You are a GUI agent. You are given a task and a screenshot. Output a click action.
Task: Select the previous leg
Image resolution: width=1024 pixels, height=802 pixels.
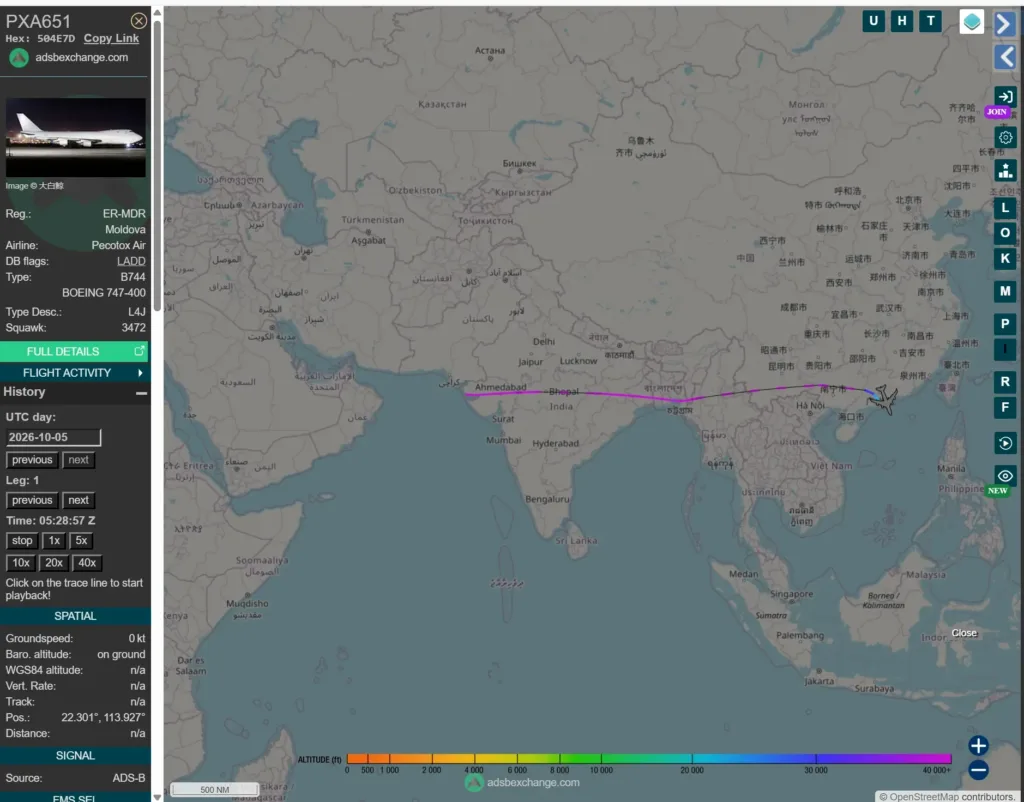coord(32,500)
